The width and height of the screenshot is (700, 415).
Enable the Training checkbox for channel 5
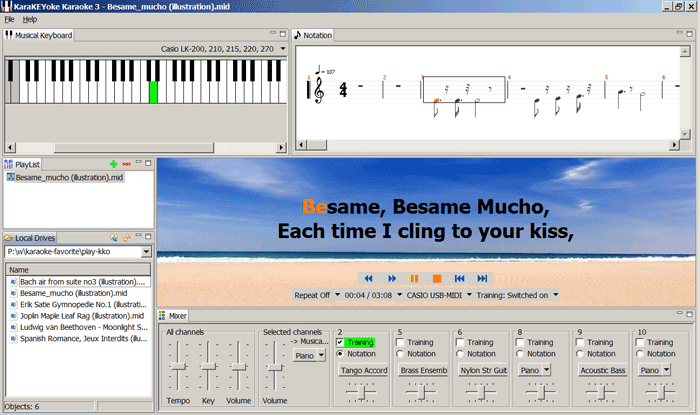pyautogui.click(x=400, y=342)
